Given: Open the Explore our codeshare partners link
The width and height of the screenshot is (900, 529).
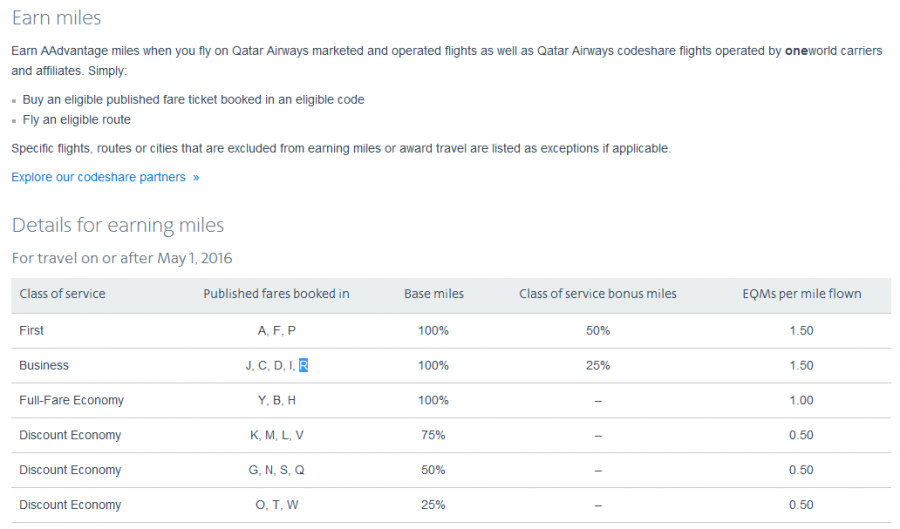Looking at the screenshot, I should [x=98, y=177].
